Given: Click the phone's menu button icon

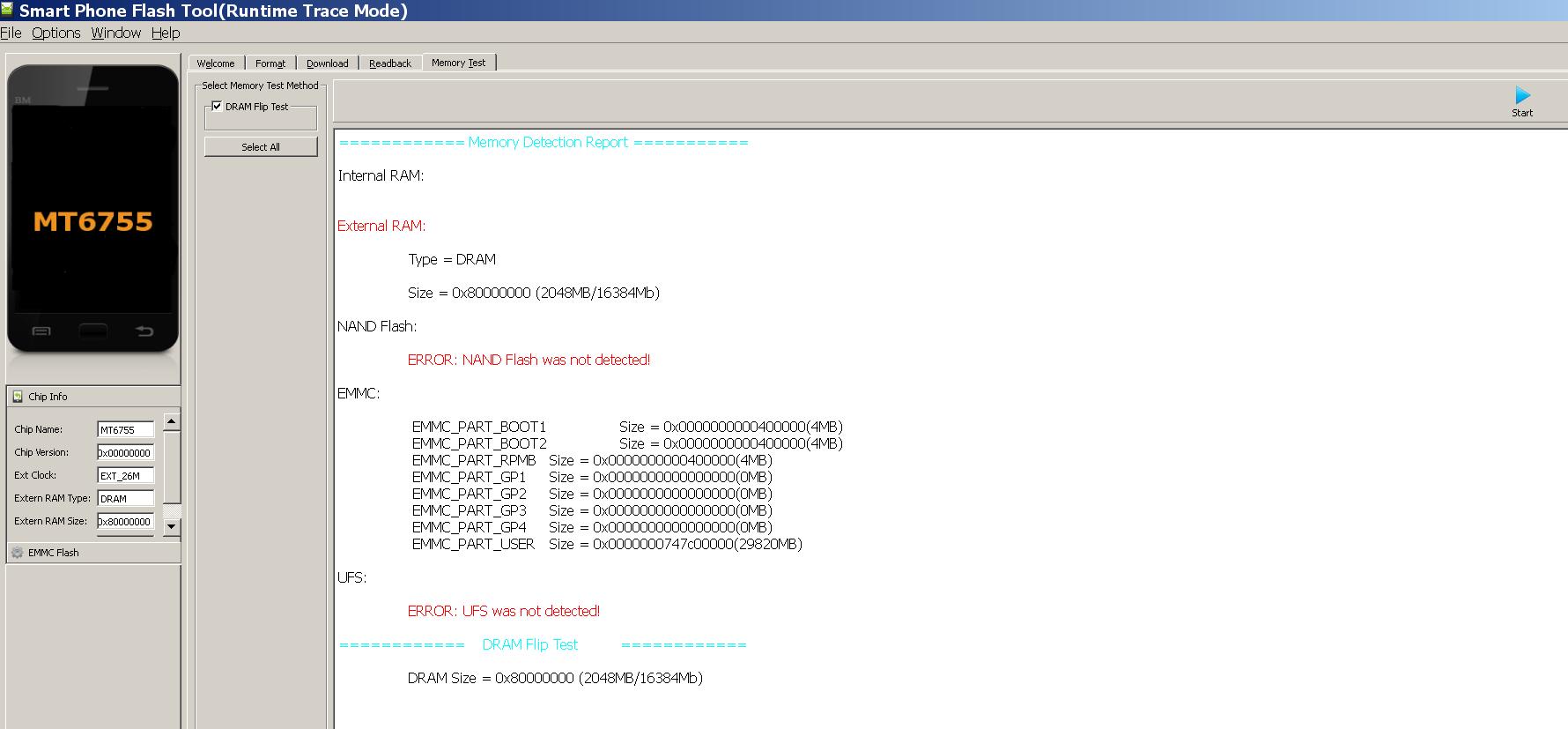Looking at the screenshot, I should click(x=41, y=331).
